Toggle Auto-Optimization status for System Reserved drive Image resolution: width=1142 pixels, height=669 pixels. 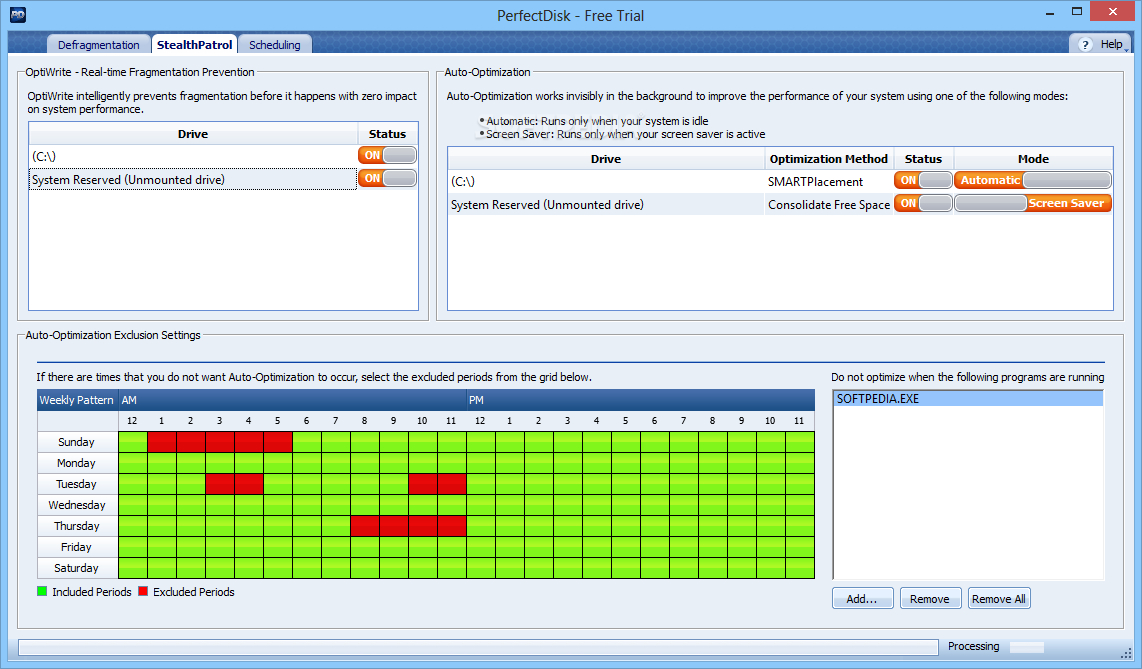coord(923,203)
